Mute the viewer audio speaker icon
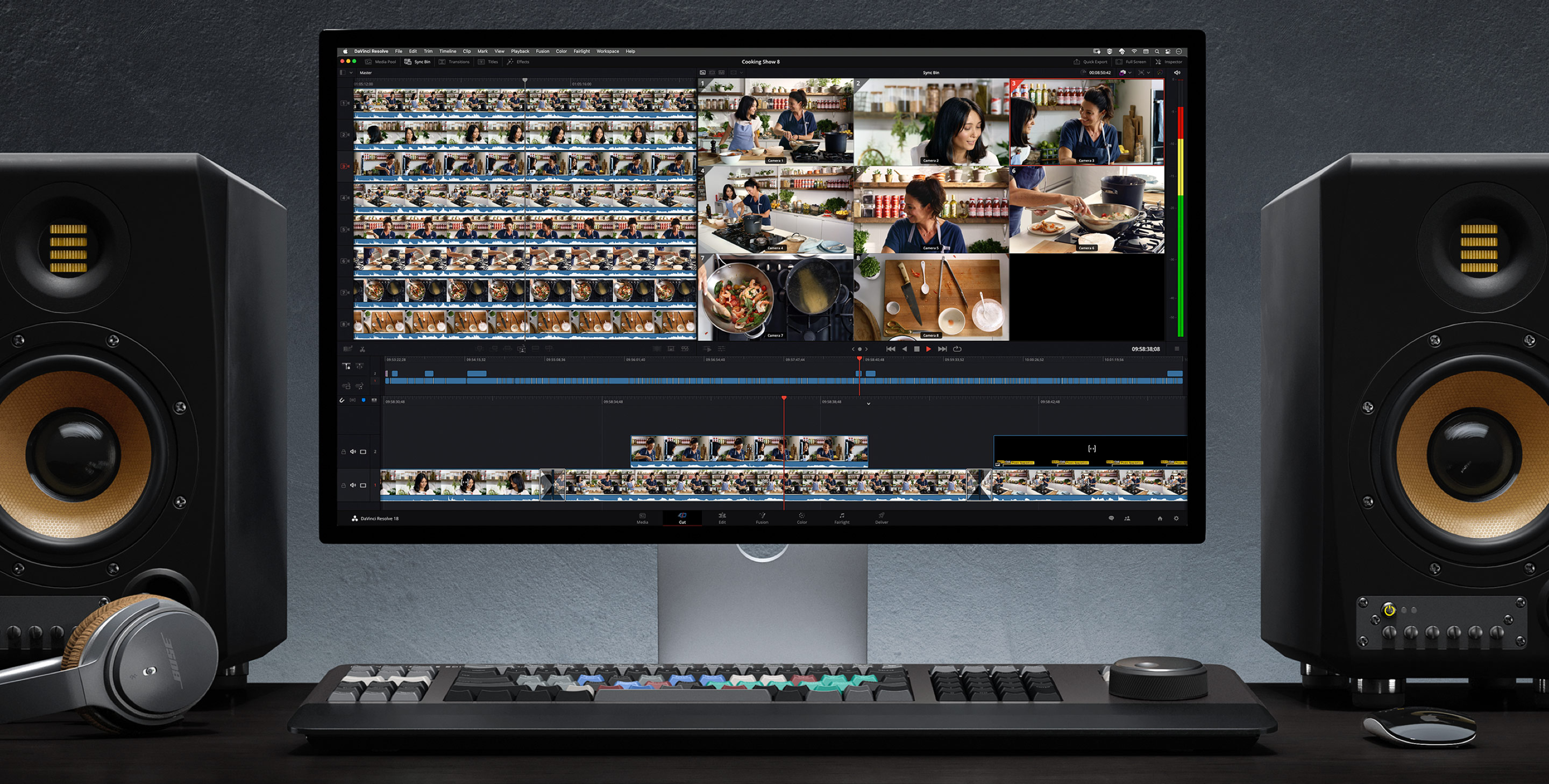 (x=1176, y=73)
